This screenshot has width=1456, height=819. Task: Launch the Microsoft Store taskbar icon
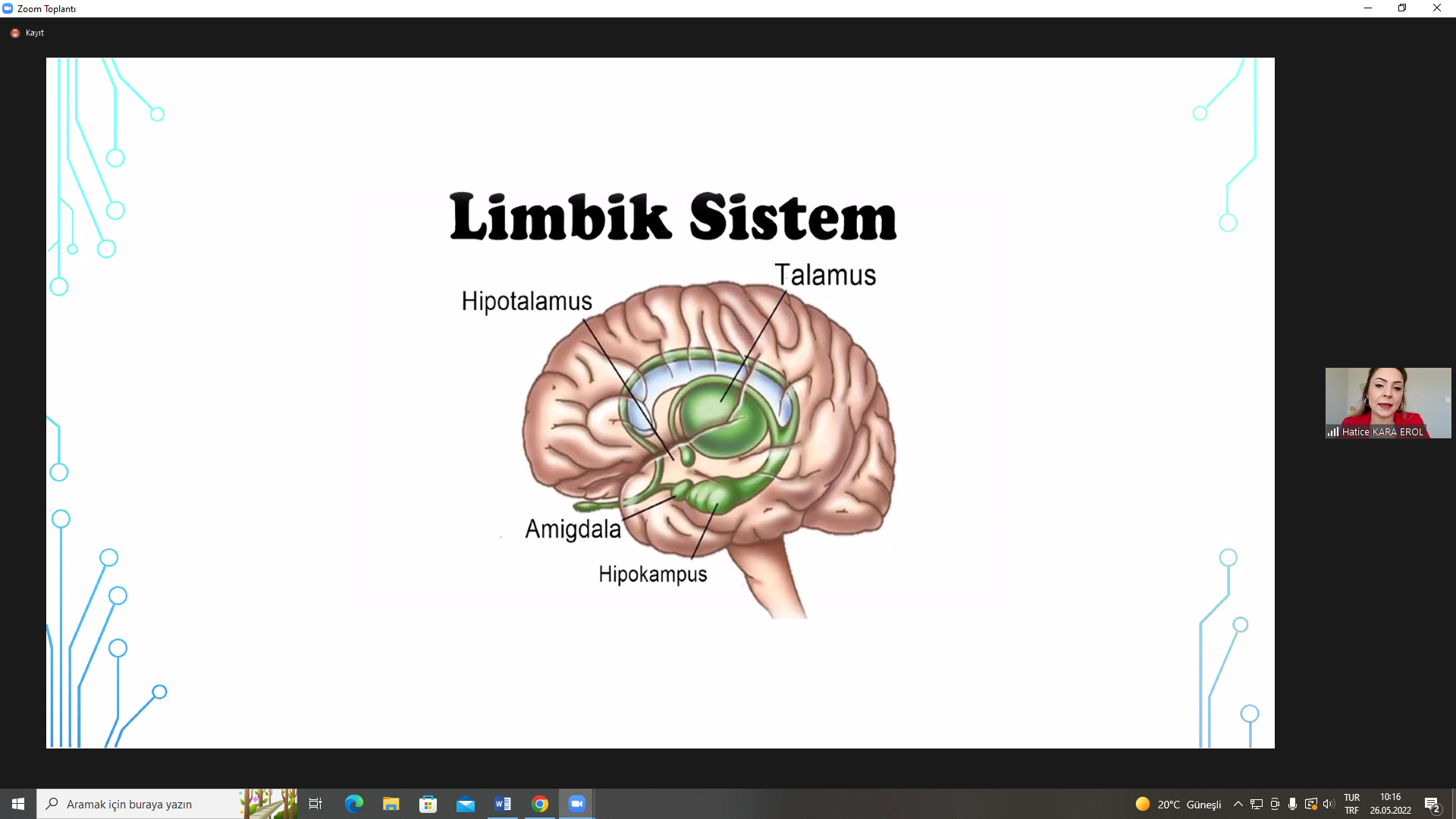click(428, 804)
